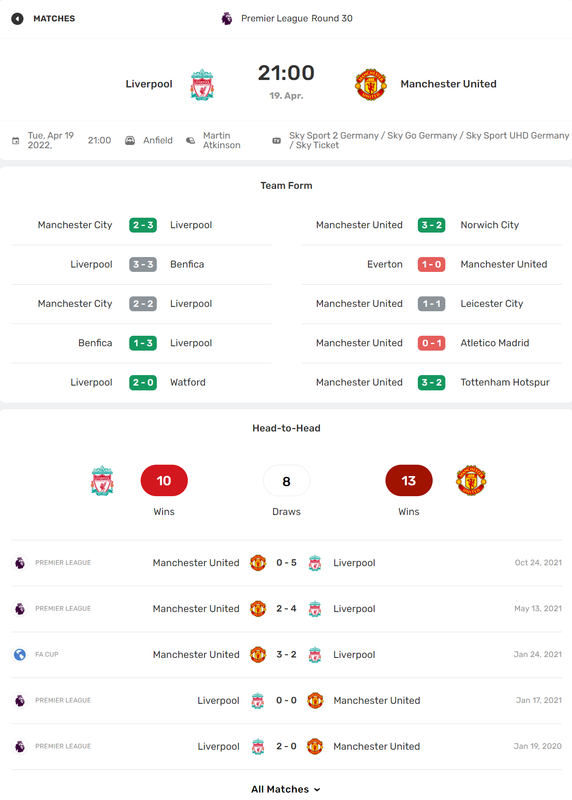Click the Liverpool crest beside kickoff time

click(202, 85)
